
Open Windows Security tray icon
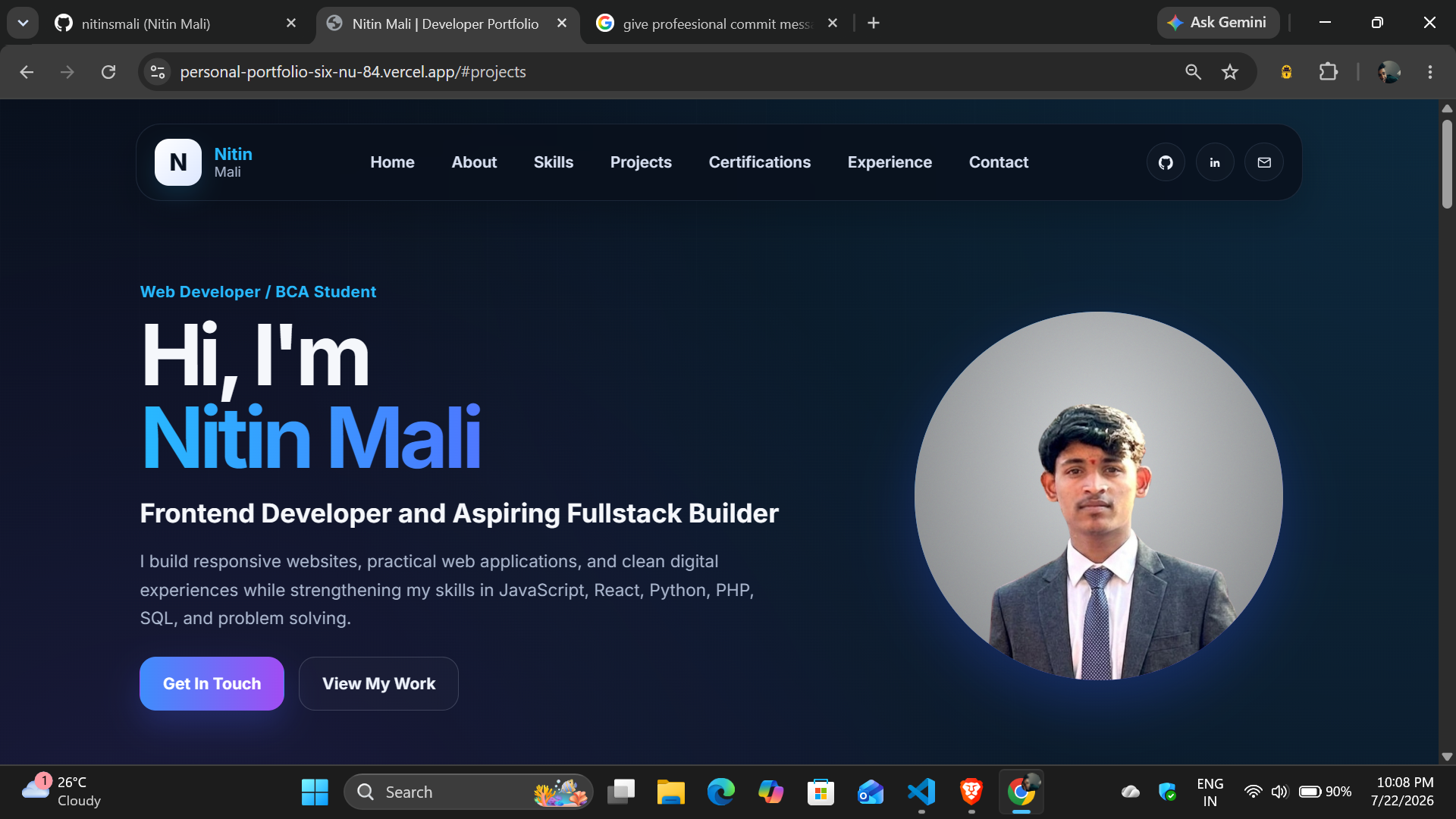[x=1167, y=792]
